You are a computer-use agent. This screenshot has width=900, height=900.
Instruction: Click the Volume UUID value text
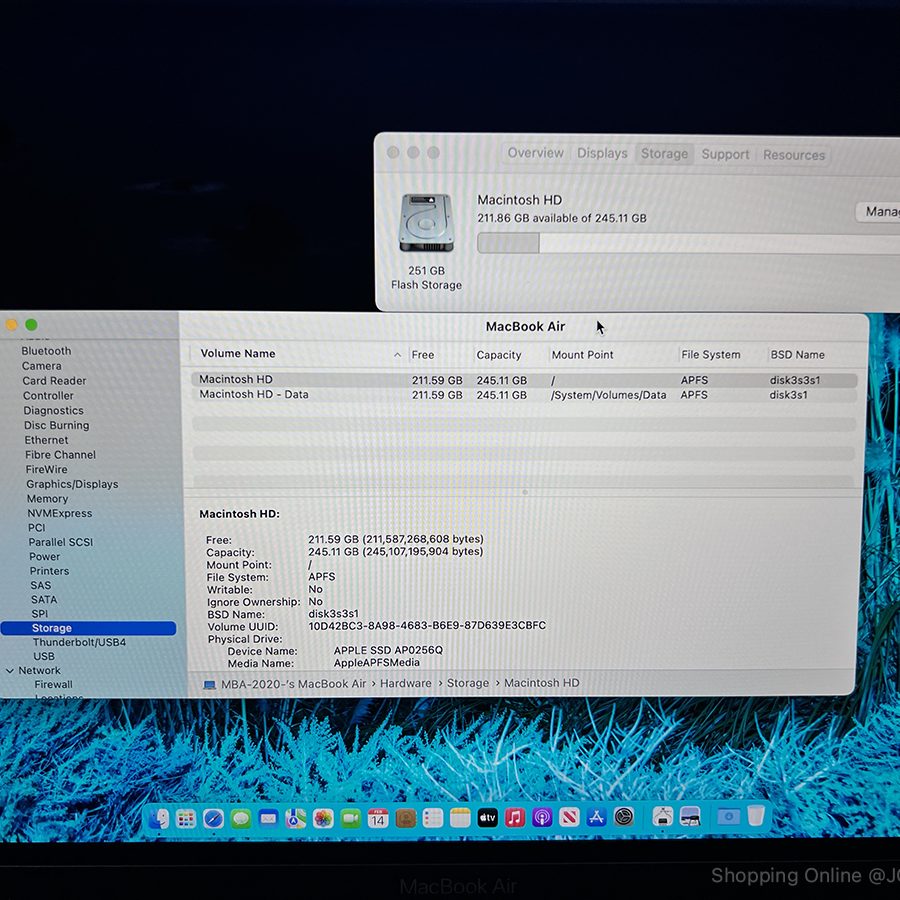click(x=427, y=626)
